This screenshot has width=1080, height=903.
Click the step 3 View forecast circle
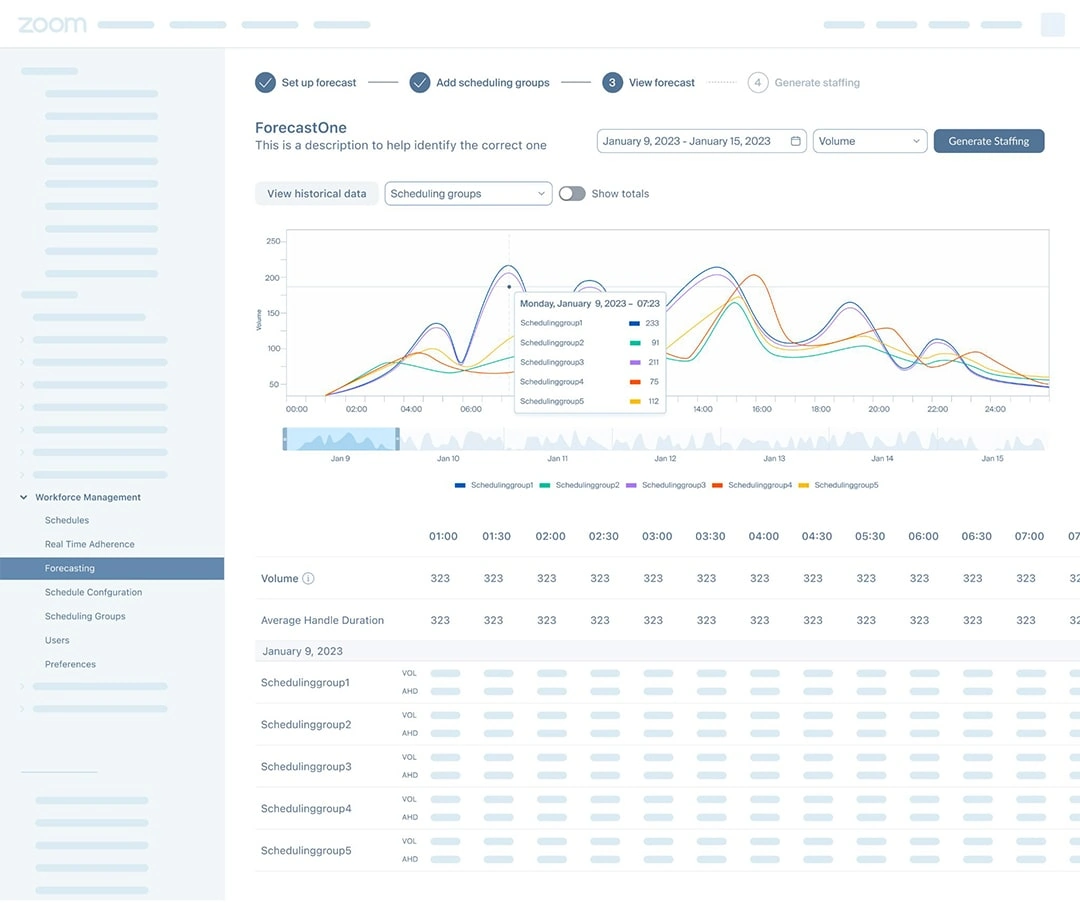pos(612,83)
